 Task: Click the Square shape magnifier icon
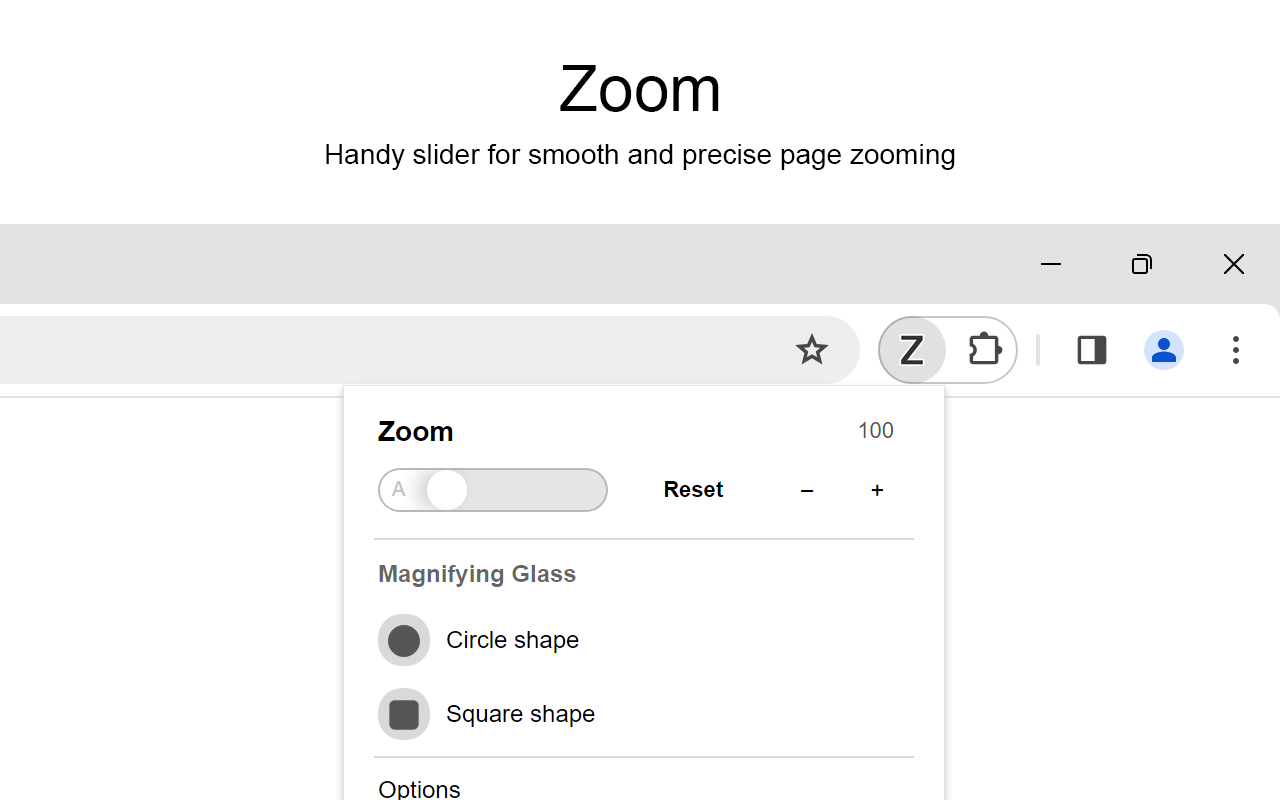[x=403, y=713]
